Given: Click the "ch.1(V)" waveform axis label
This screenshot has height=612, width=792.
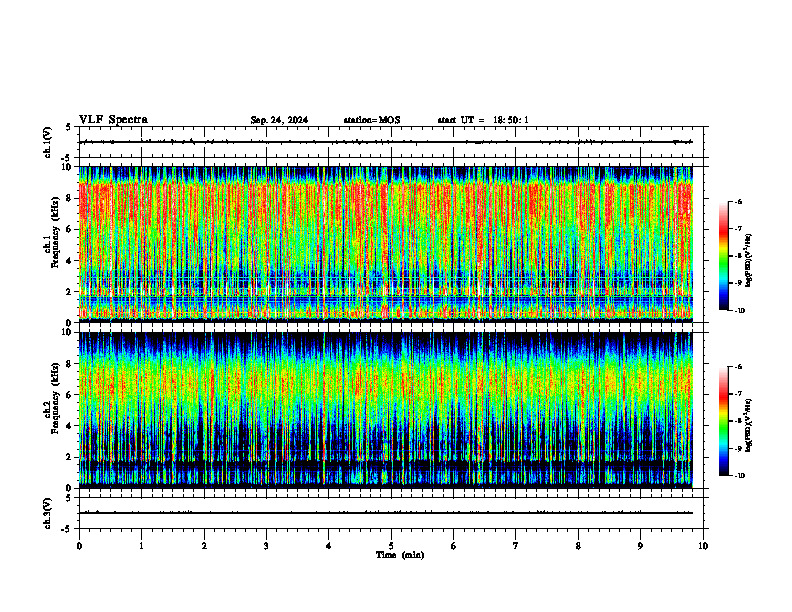Looking at the screenshot, I should coord(47,142).
